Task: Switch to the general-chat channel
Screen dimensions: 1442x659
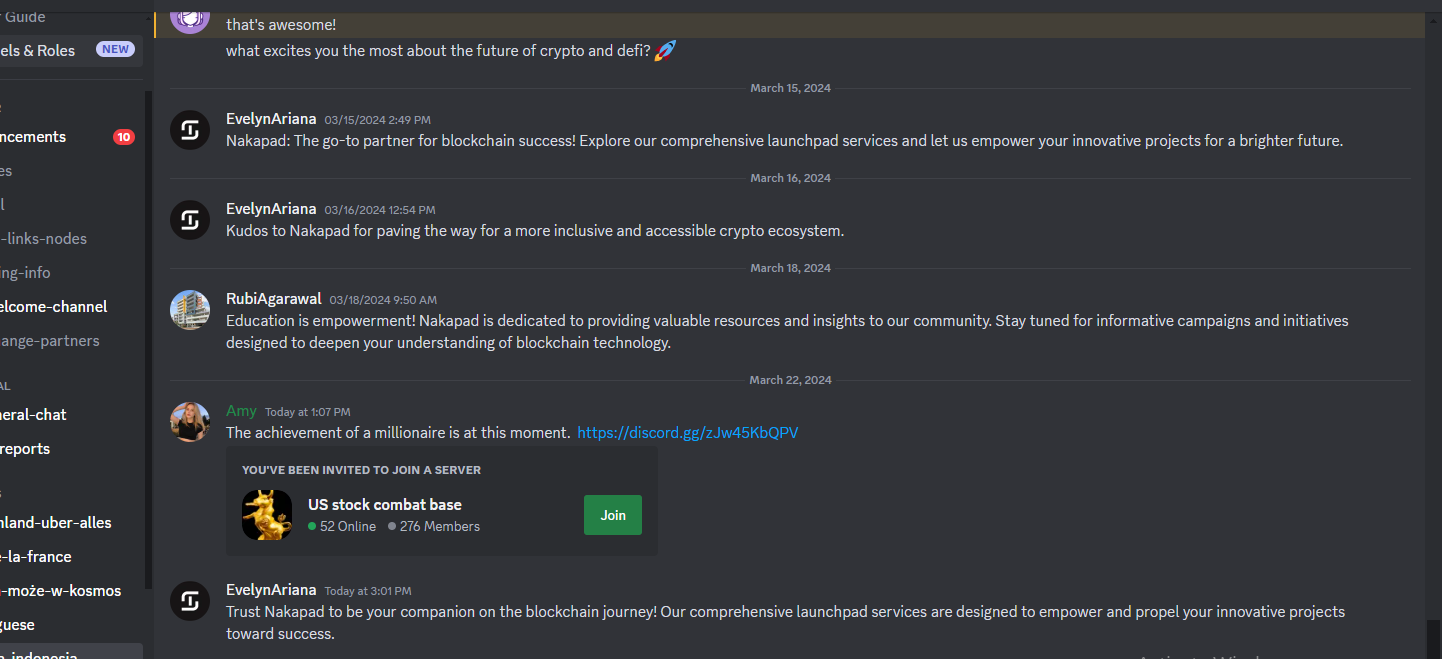Action: [34, 415]
